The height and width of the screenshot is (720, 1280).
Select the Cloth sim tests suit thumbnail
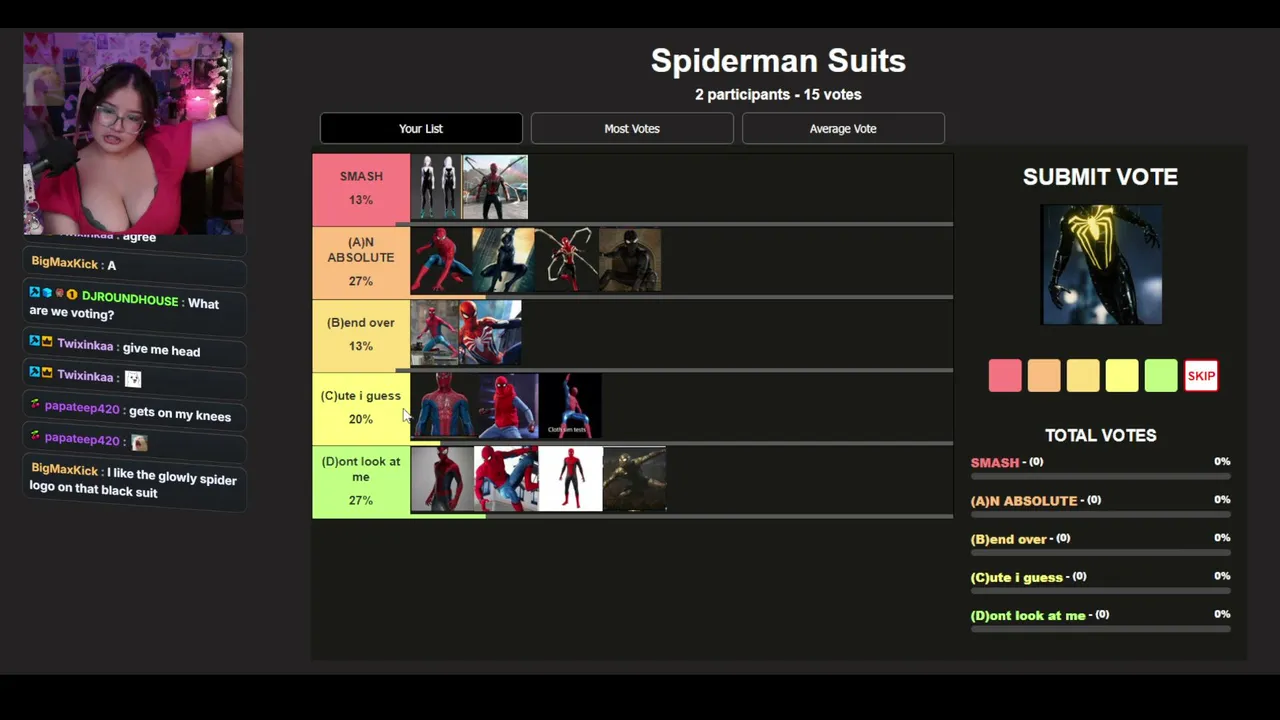click(571, 406)
